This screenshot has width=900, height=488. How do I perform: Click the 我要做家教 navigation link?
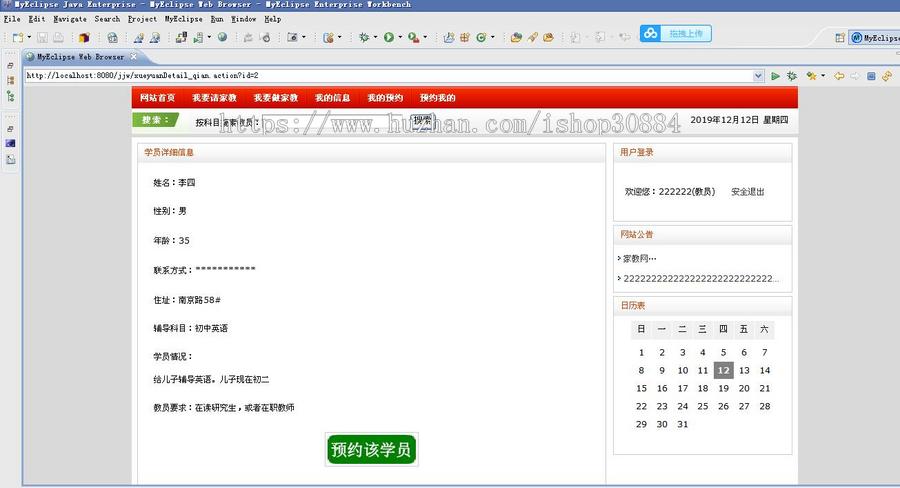(x=276, y=98)
